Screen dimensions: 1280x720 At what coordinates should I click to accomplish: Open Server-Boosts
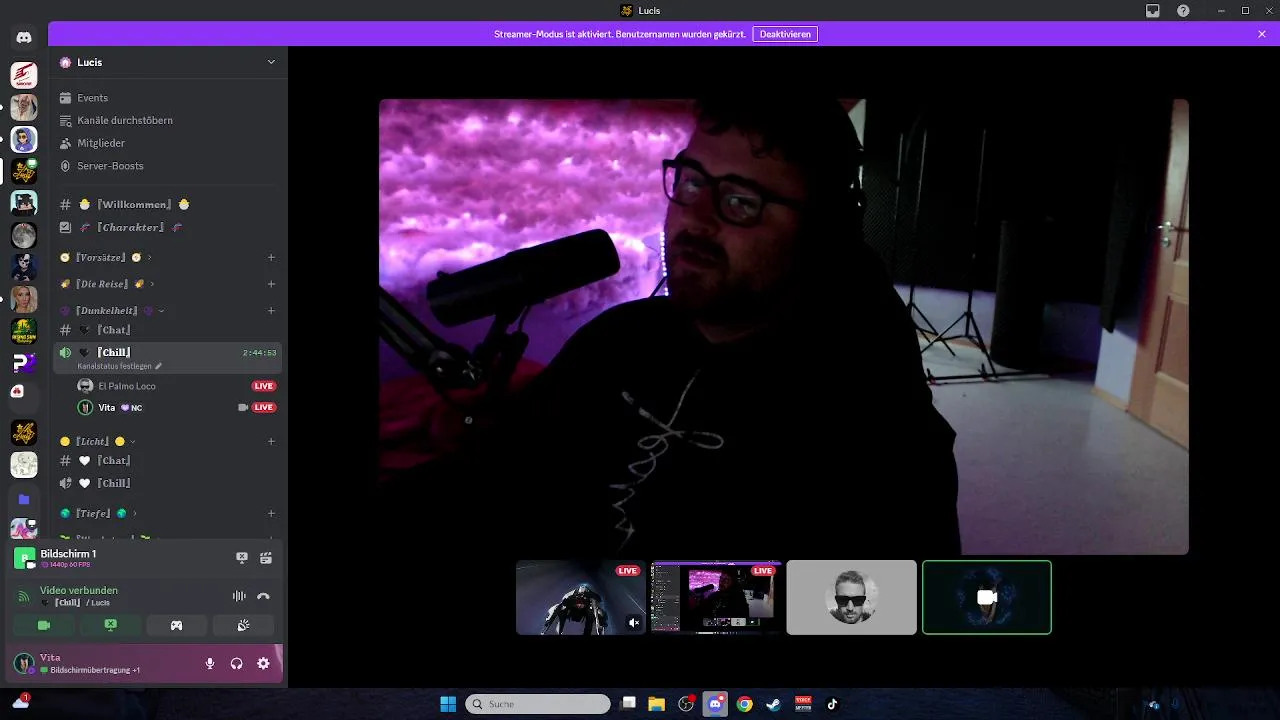pos(168,166)
